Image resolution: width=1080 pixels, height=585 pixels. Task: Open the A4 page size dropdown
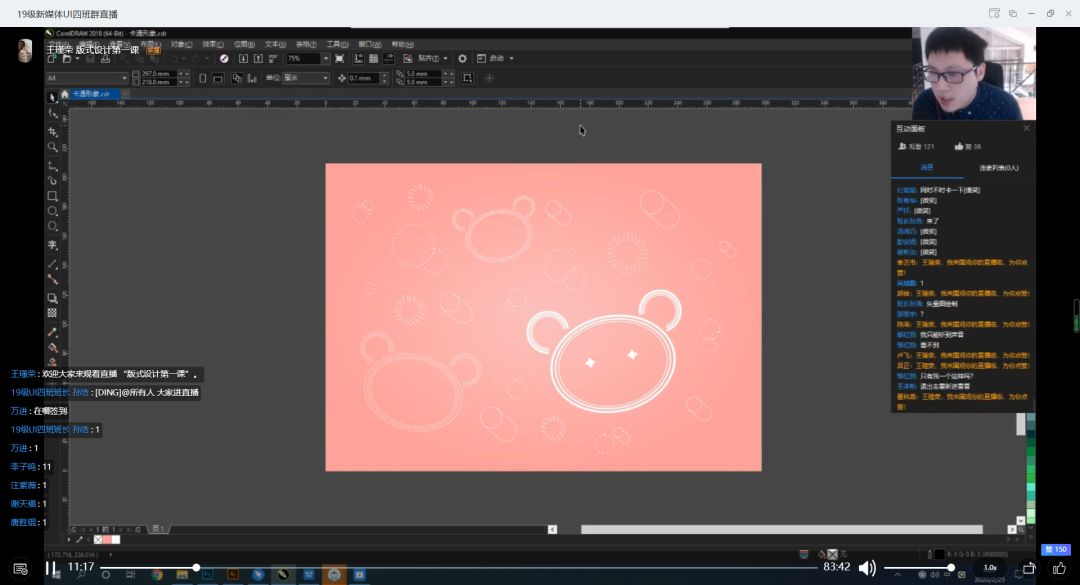pyautogui.click(x=124, y=78)
